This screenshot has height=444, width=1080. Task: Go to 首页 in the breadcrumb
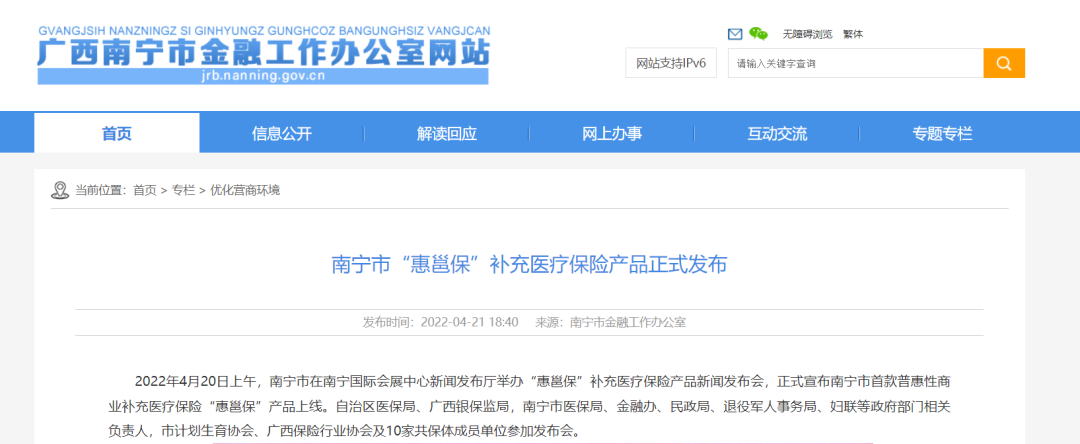tap(145, 191)
